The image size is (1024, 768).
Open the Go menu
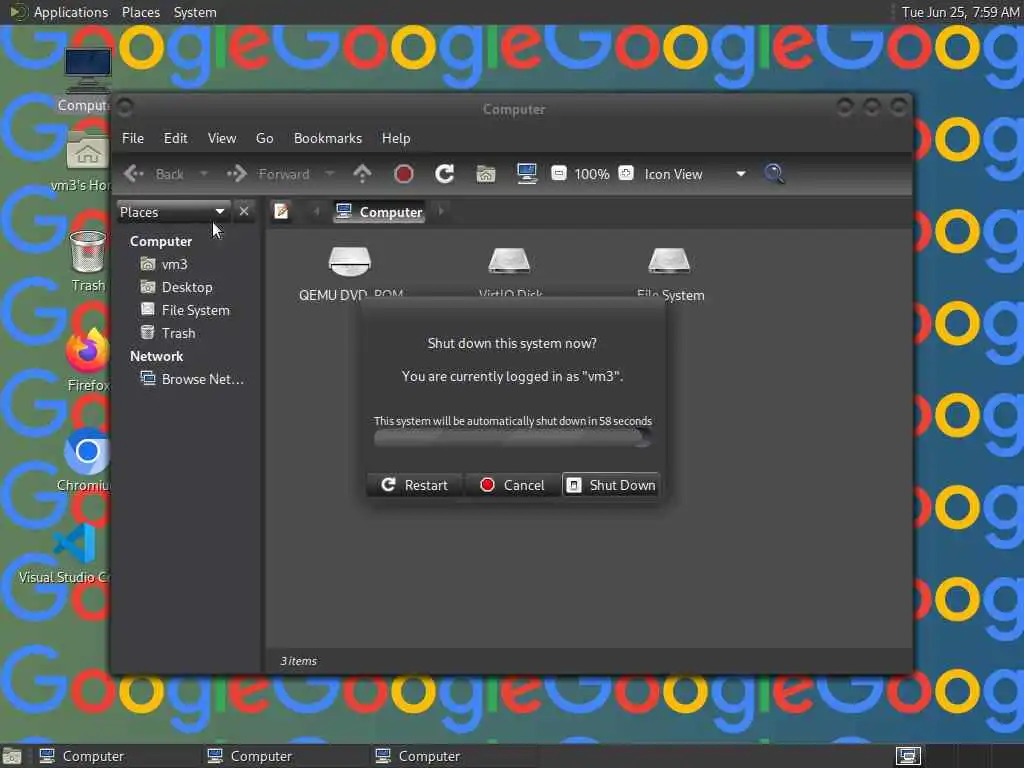point(264,138)
